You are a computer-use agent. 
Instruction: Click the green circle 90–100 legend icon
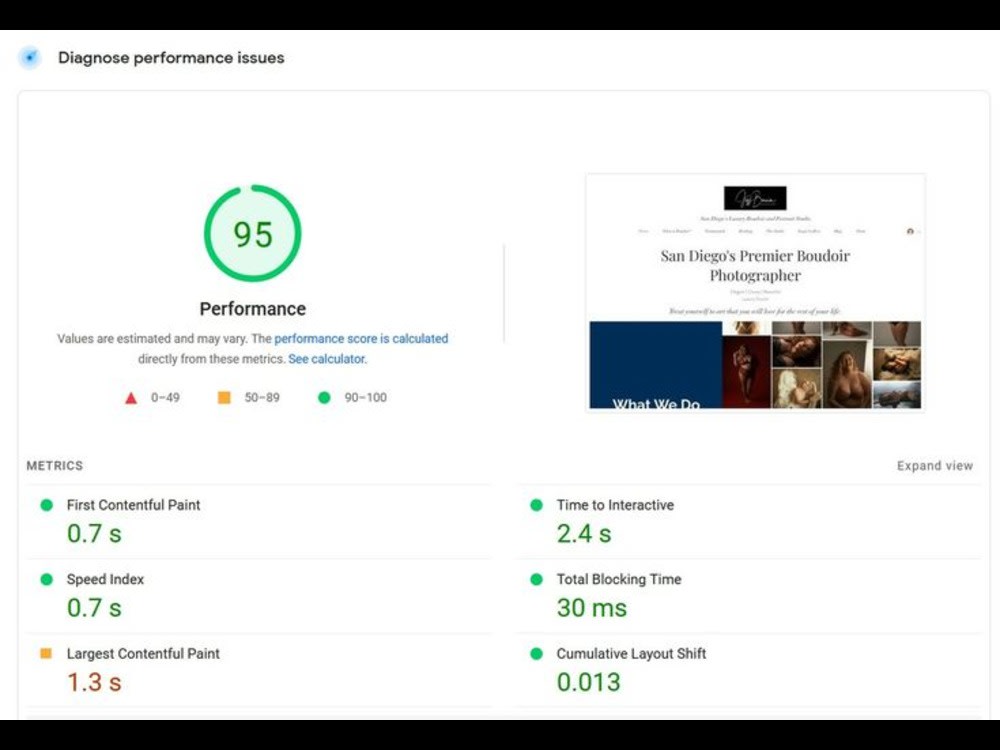[x=324, y=397]
